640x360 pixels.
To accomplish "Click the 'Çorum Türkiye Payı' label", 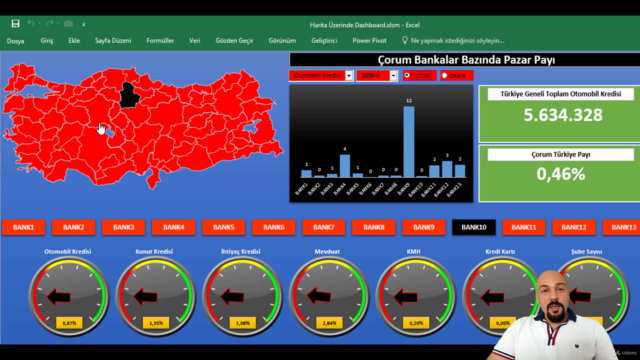I will click(x=560, y=155).
